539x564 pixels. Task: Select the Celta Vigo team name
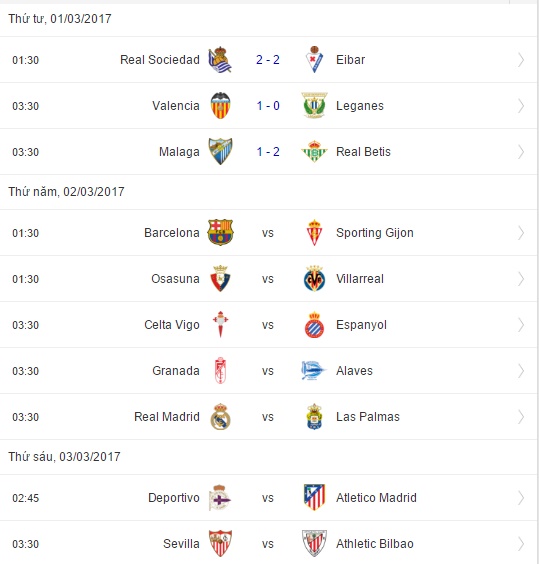[x=172, y=325]
